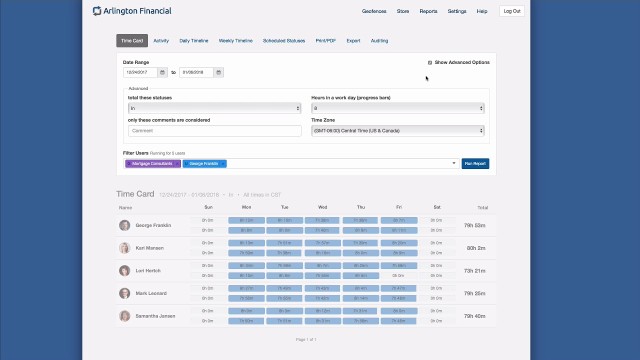Open Help in the top navigation
Image resolution: width=640 pixels, height=360 pixels.
tap(482, 11)
